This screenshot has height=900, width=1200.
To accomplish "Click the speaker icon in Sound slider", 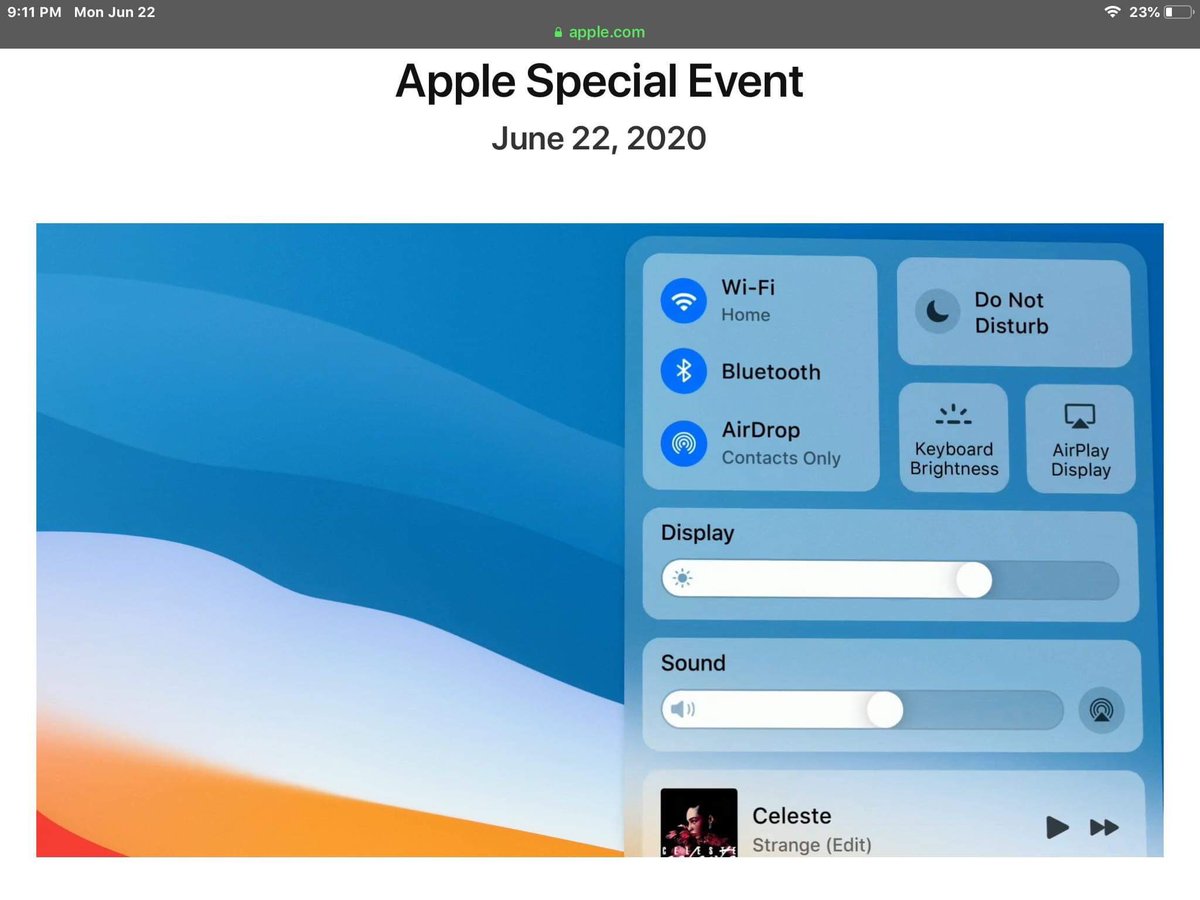I will (683, 710).
